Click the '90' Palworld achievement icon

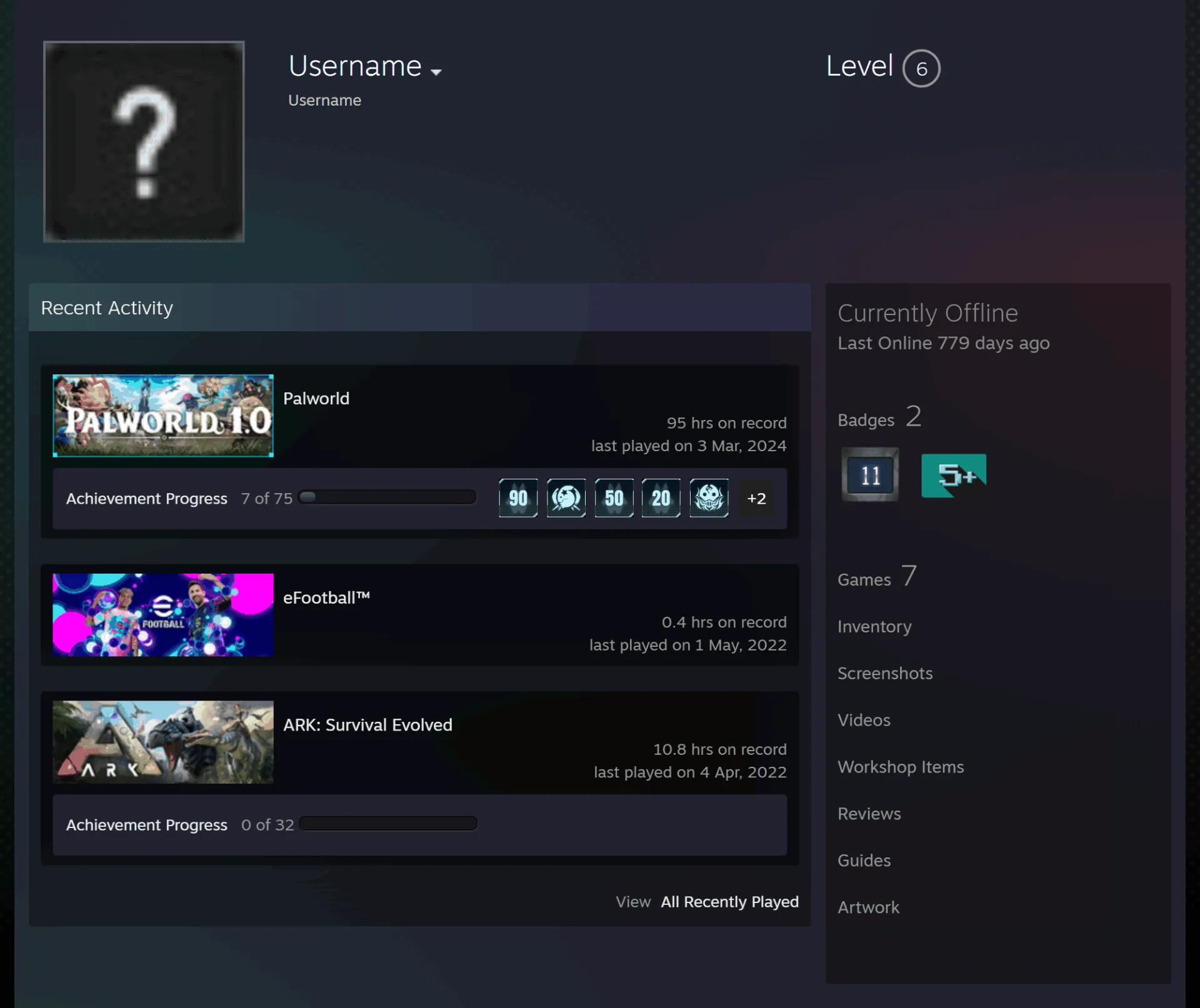coord(518,498)
